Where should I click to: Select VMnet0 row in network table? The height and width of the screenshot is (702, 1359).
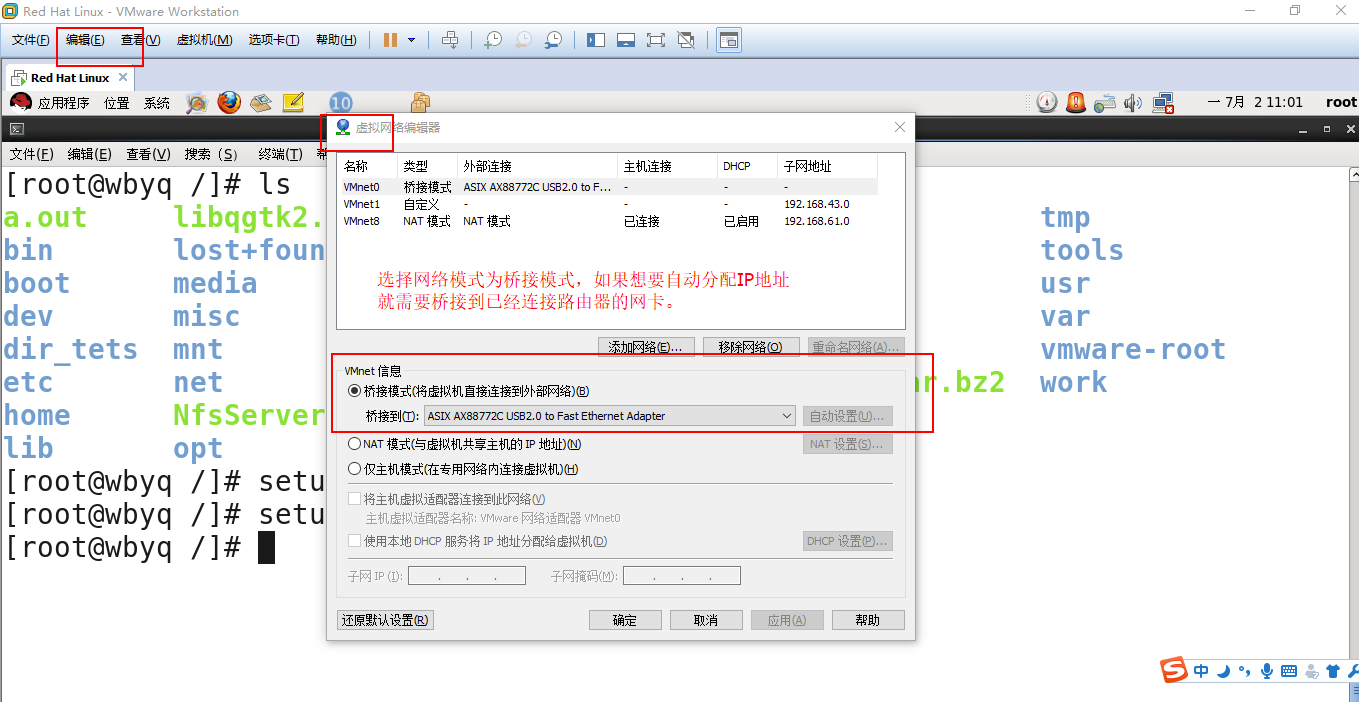tap(608, 187)
